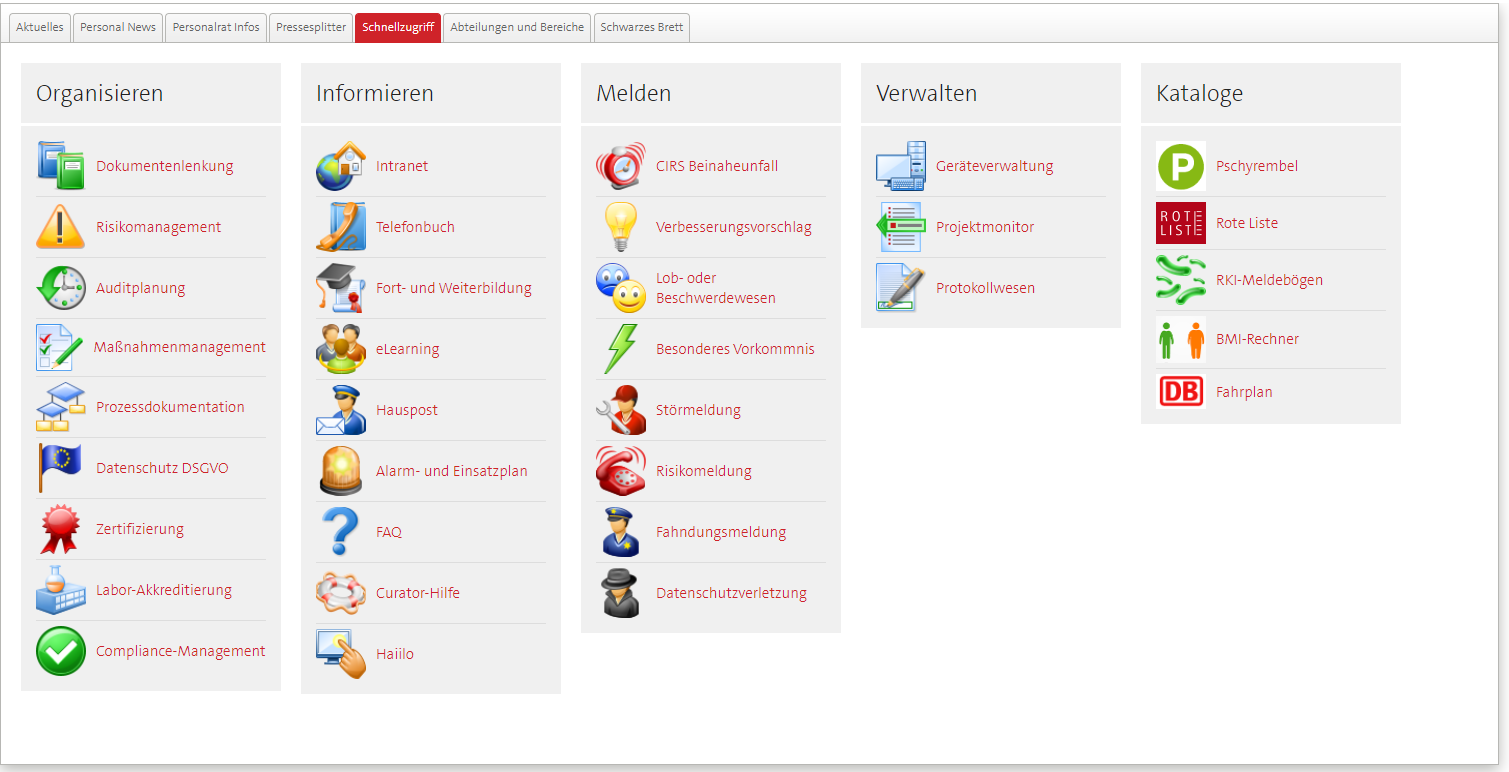Open Dokumentenlenkung via its icon
The width and height of the screenshot is (1509, 772).
(x=61, y=166)
